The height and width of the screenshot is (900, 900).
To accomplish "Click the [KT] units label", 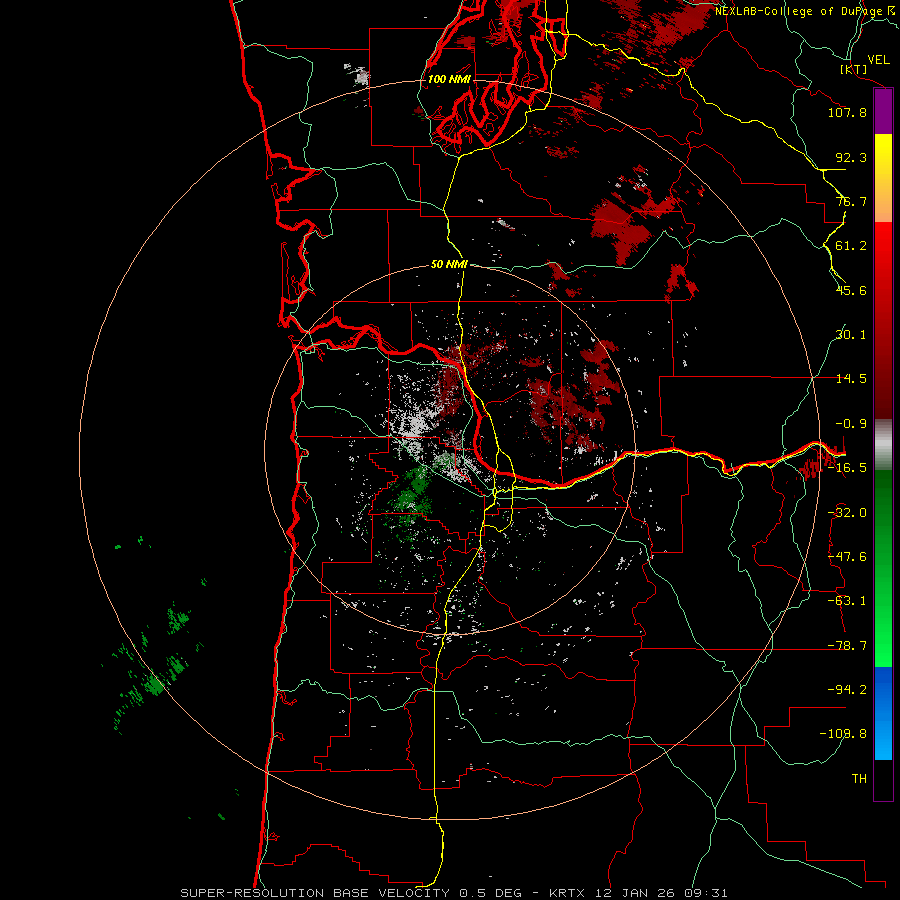I will 854,69.
